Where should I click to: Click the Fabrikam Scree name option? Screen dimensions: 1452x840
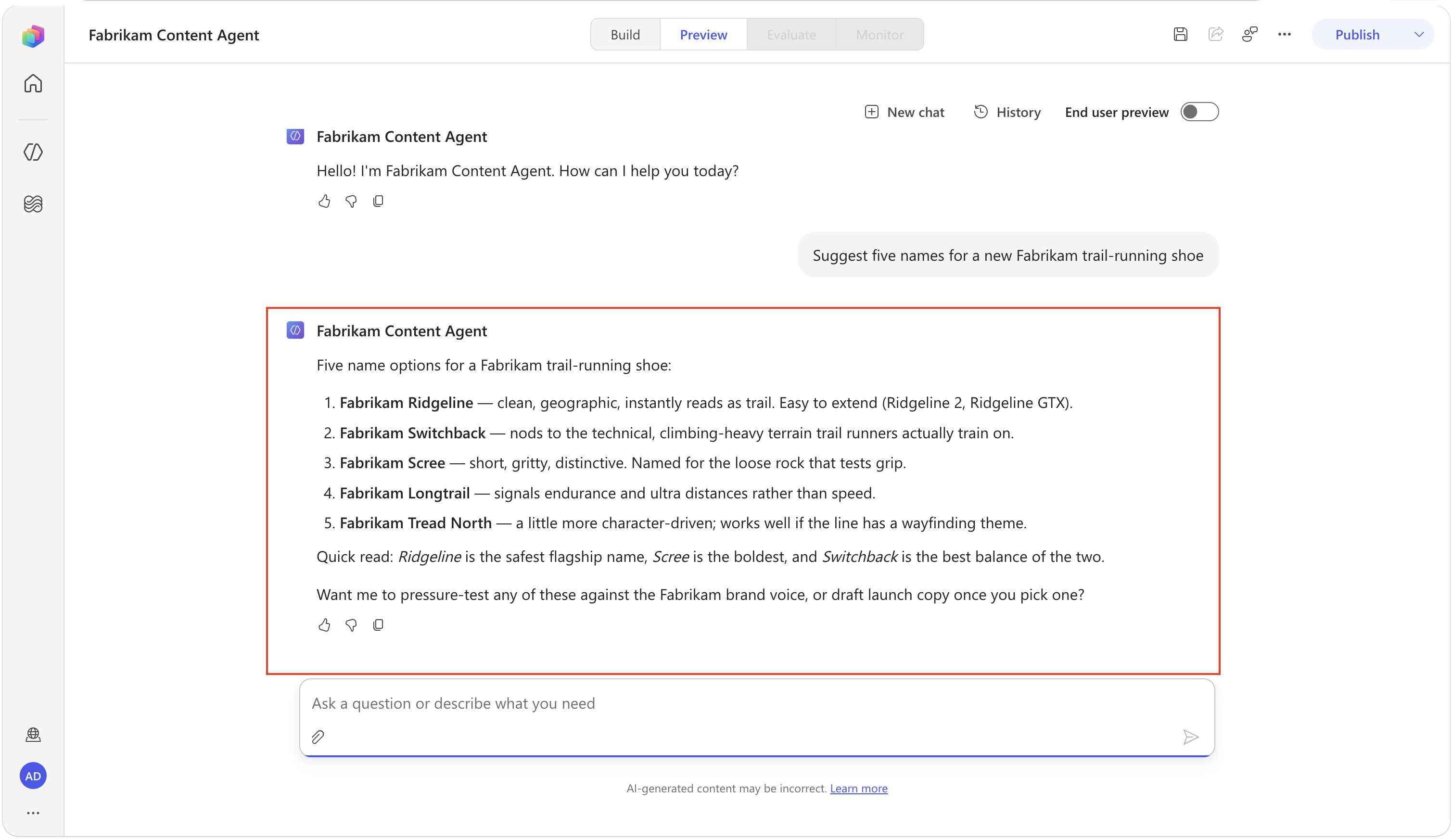tap(393, 463)
